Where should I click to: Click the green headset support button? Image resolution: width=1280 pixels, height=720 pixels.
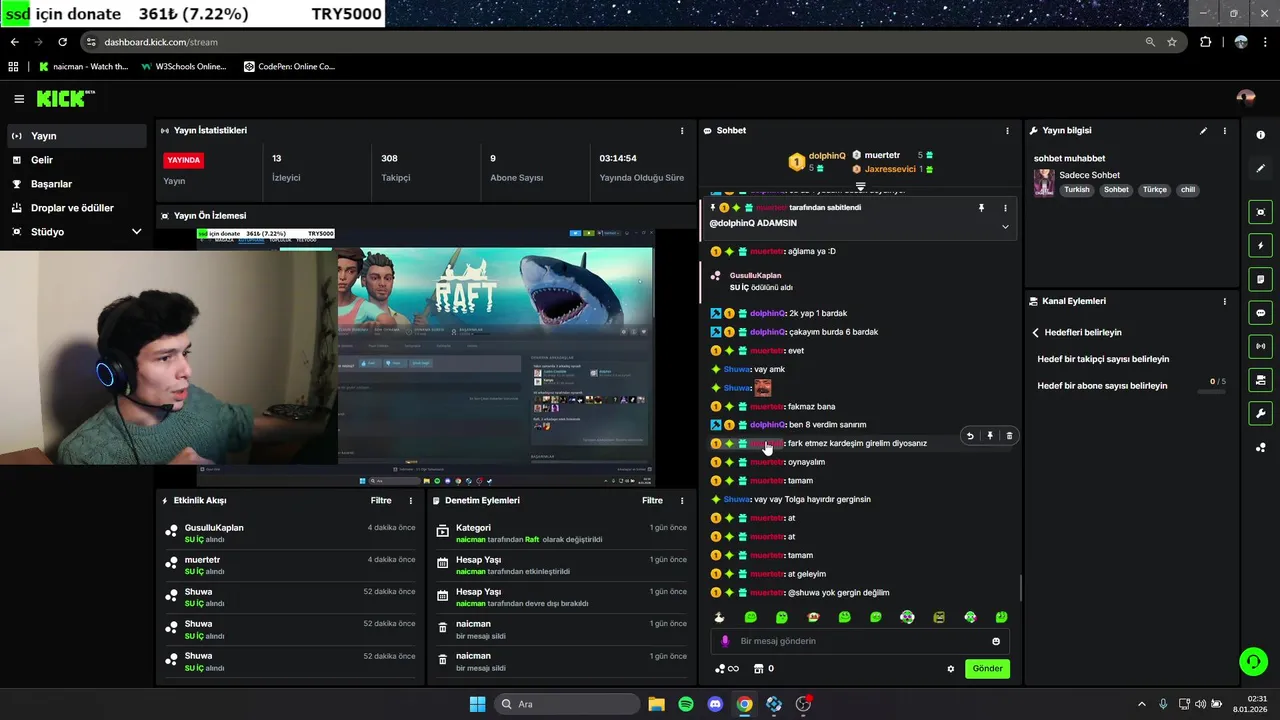coord(1253,661)
